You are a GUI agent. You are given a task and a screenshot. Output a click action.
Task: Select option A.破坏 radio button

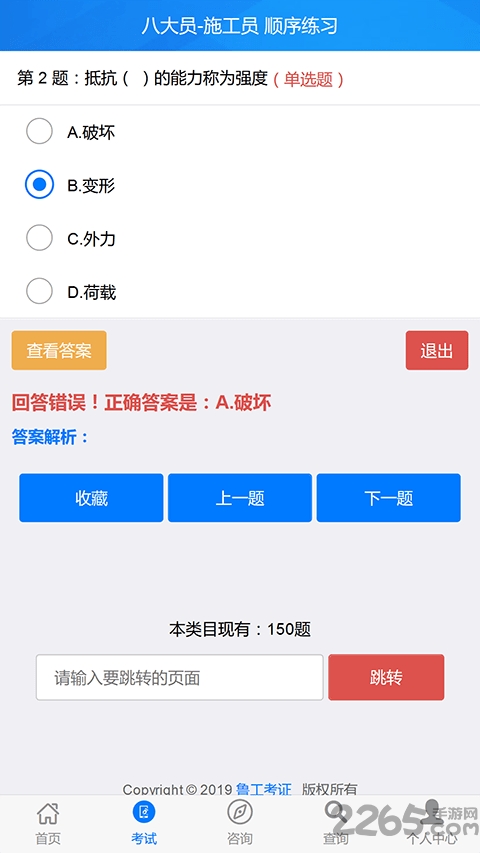pos(39,131)
